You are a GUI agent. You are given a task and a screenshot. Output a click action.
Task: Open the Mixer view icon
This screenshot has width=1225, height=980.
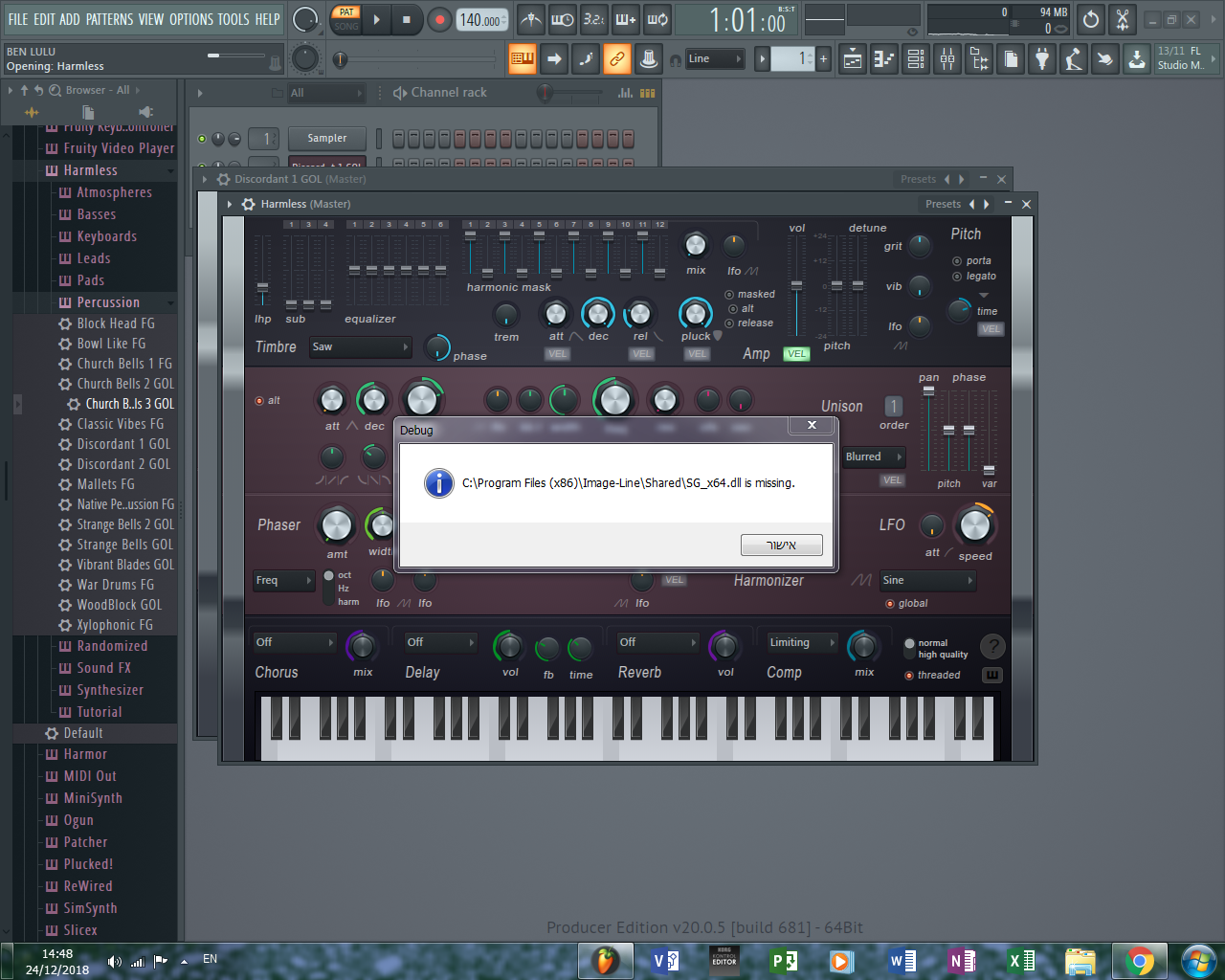point(947,59)
